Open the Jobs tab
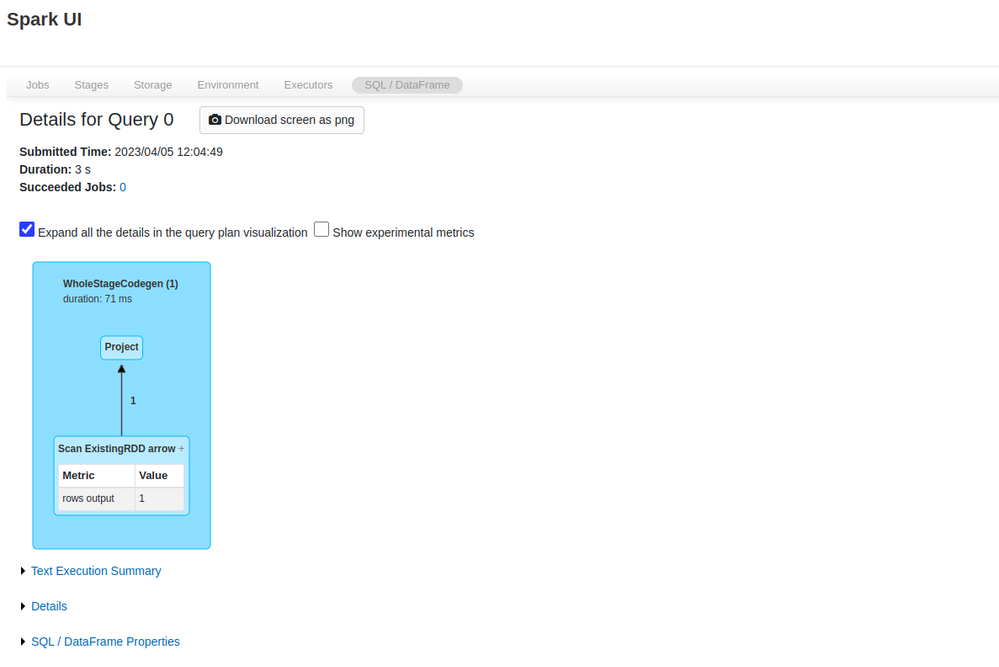 37,85
